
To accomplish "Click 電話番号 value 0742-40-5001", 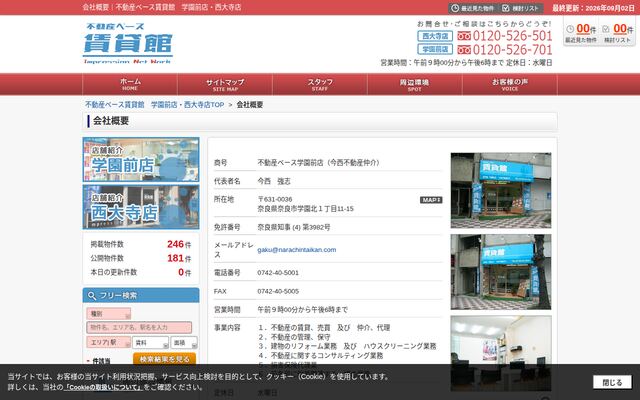I will click(x=278, y=273).
